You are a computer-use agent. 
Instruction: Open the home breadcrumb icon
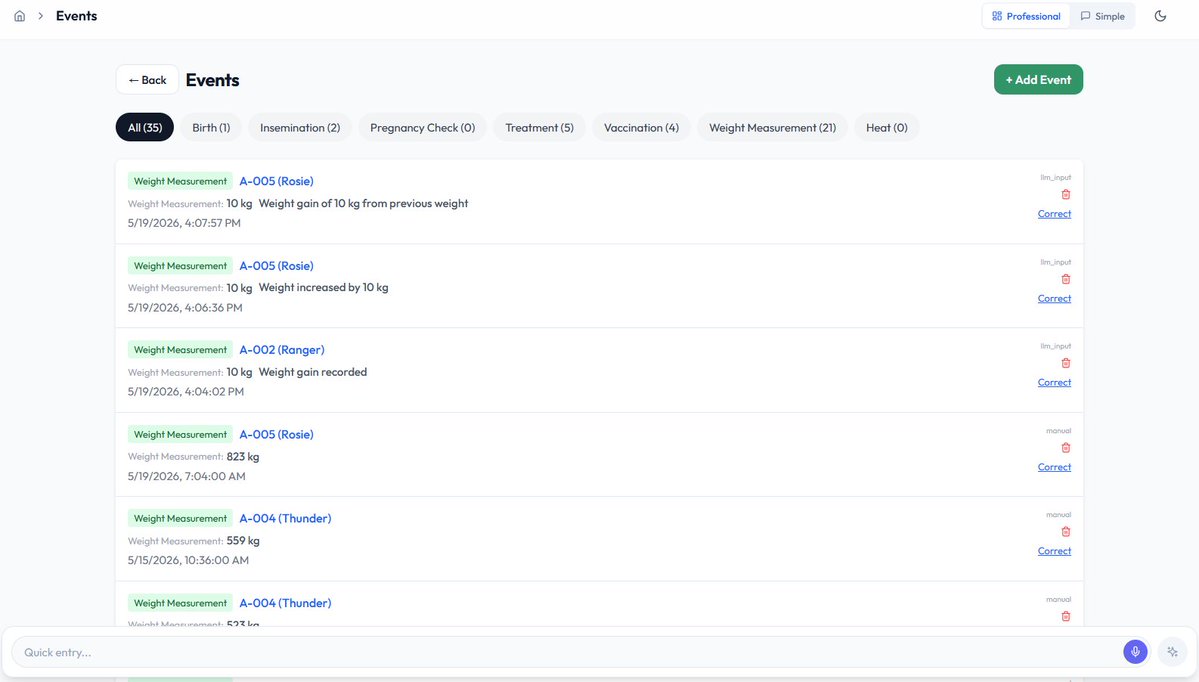20,16
